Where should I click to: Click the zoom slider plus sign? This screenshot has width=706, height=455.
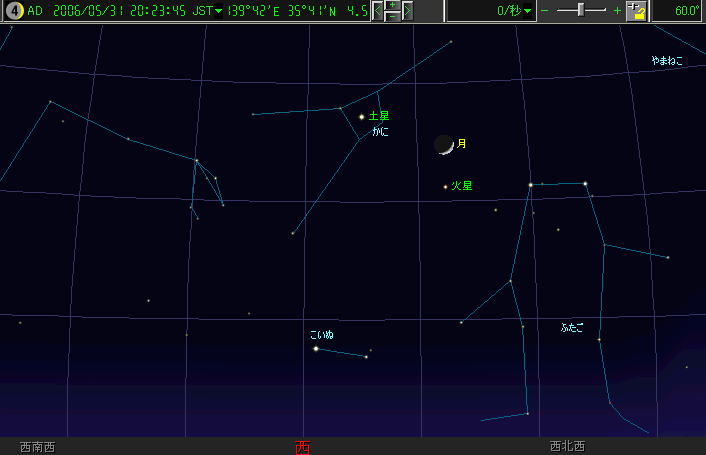click(617, 11)
